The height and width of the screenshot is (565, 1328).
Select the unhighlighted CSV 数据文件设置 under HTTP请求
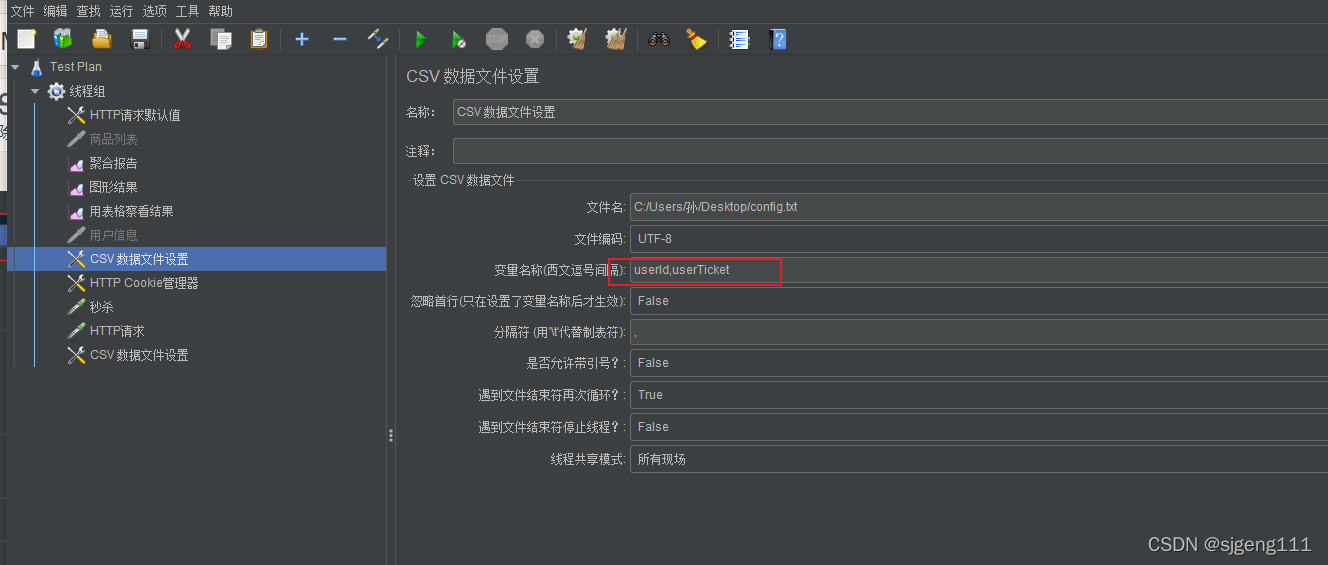139,355
